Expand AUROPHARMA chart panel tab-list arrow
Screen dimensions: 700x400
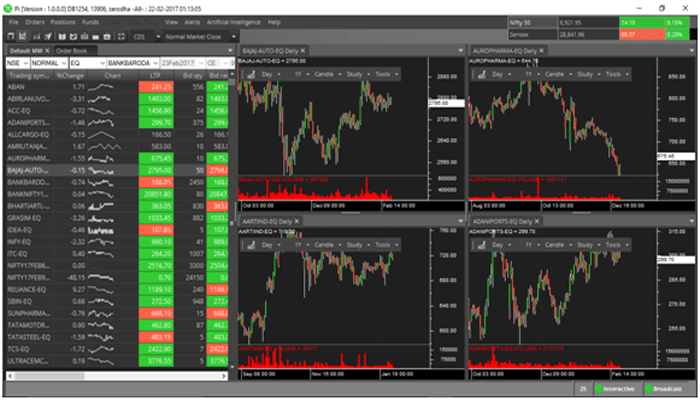692,51
